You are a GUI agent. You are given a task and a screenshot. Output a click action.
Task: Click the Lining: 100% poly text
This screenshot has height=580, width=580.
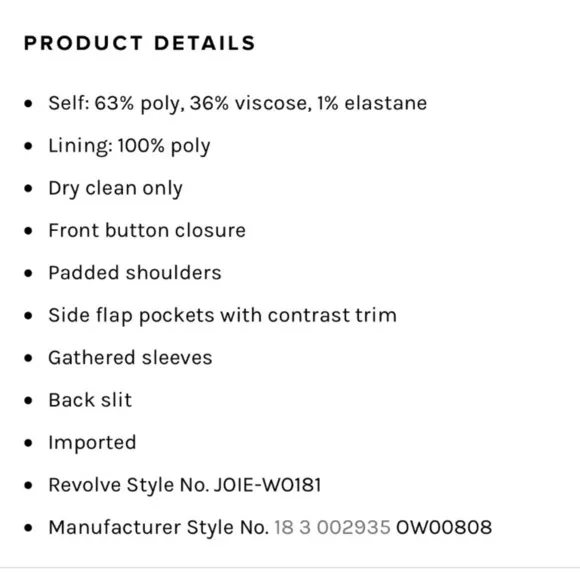(129, 146)
